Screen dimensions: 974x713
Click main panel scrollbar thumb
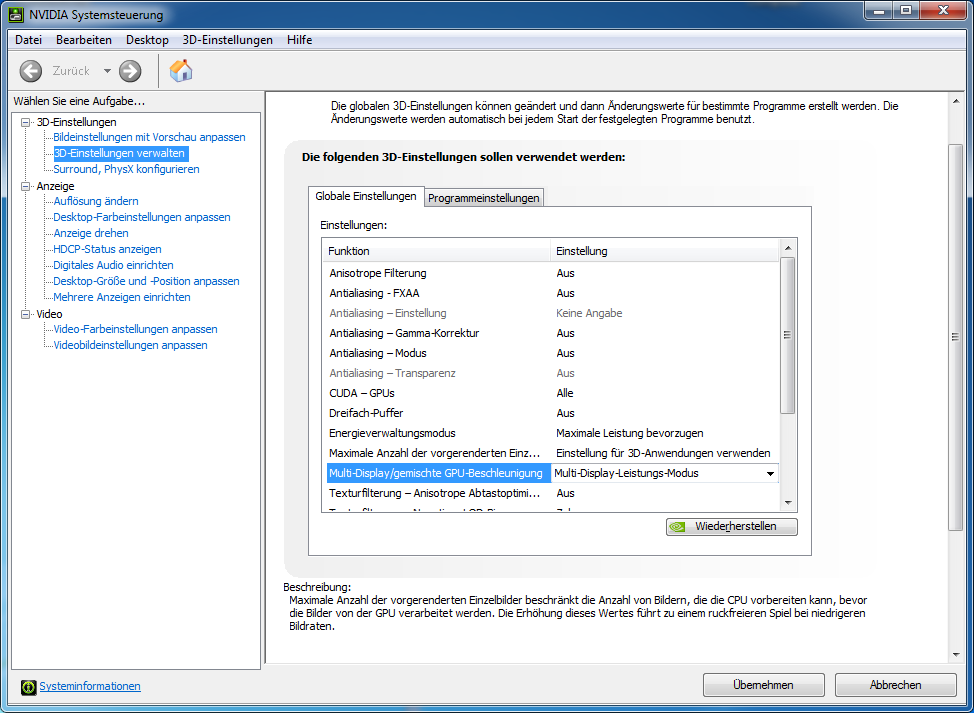coord(956,337)
